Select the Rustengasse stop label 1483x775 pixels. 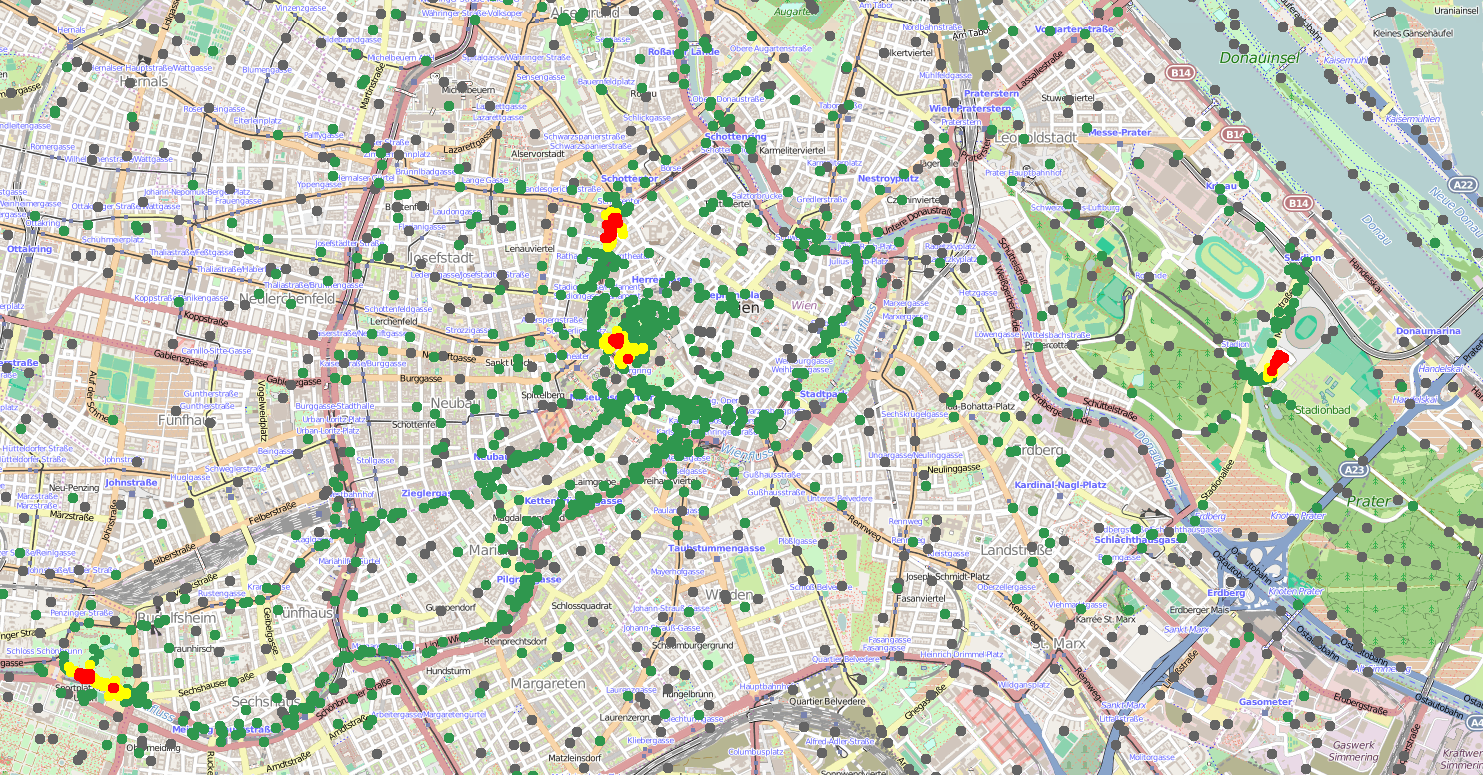tap(221, 593)
